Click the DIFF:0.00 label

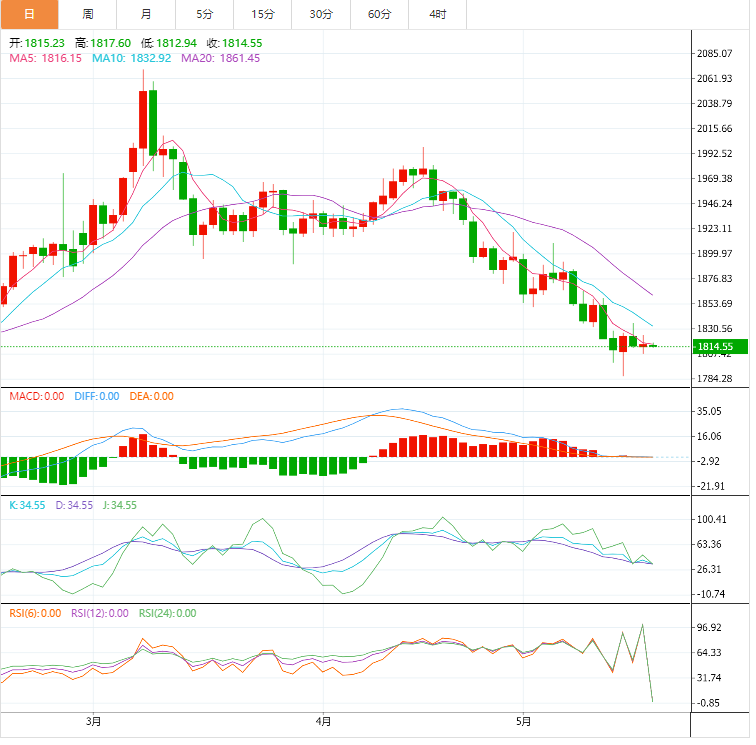(x=97, y=396)
